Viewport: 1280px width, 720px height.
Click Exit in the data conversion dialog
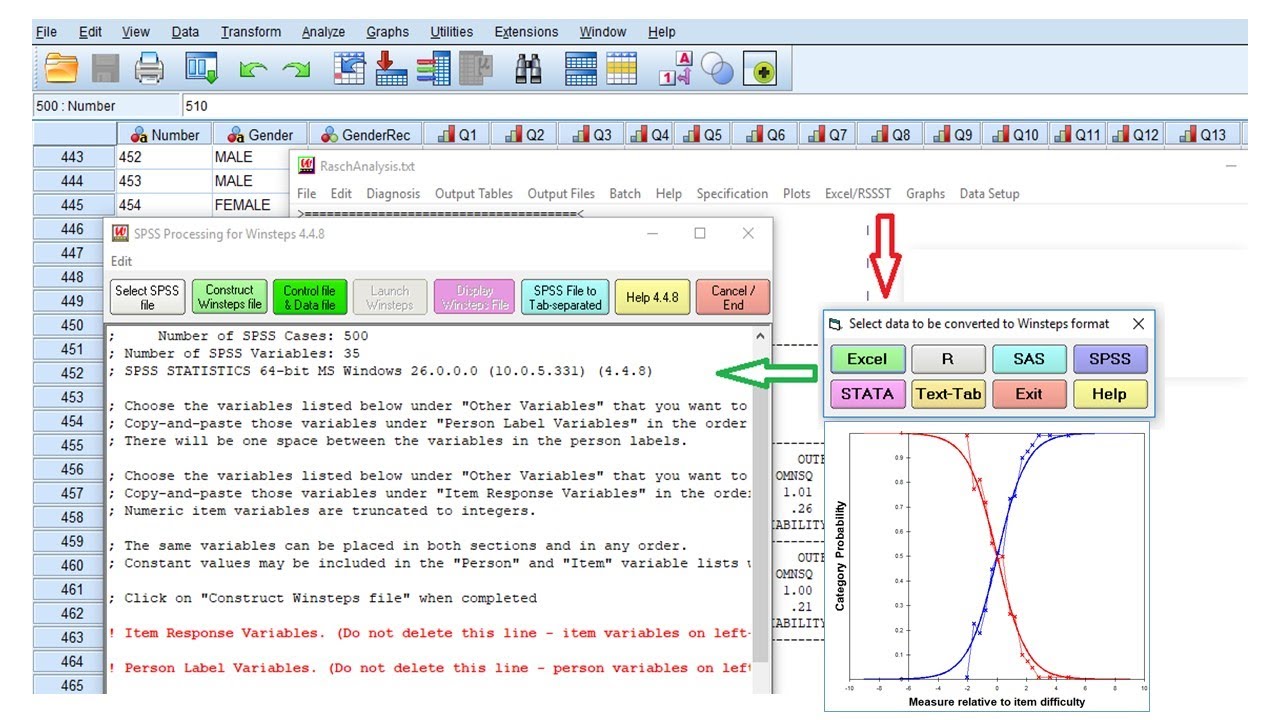coord(1029,394)
